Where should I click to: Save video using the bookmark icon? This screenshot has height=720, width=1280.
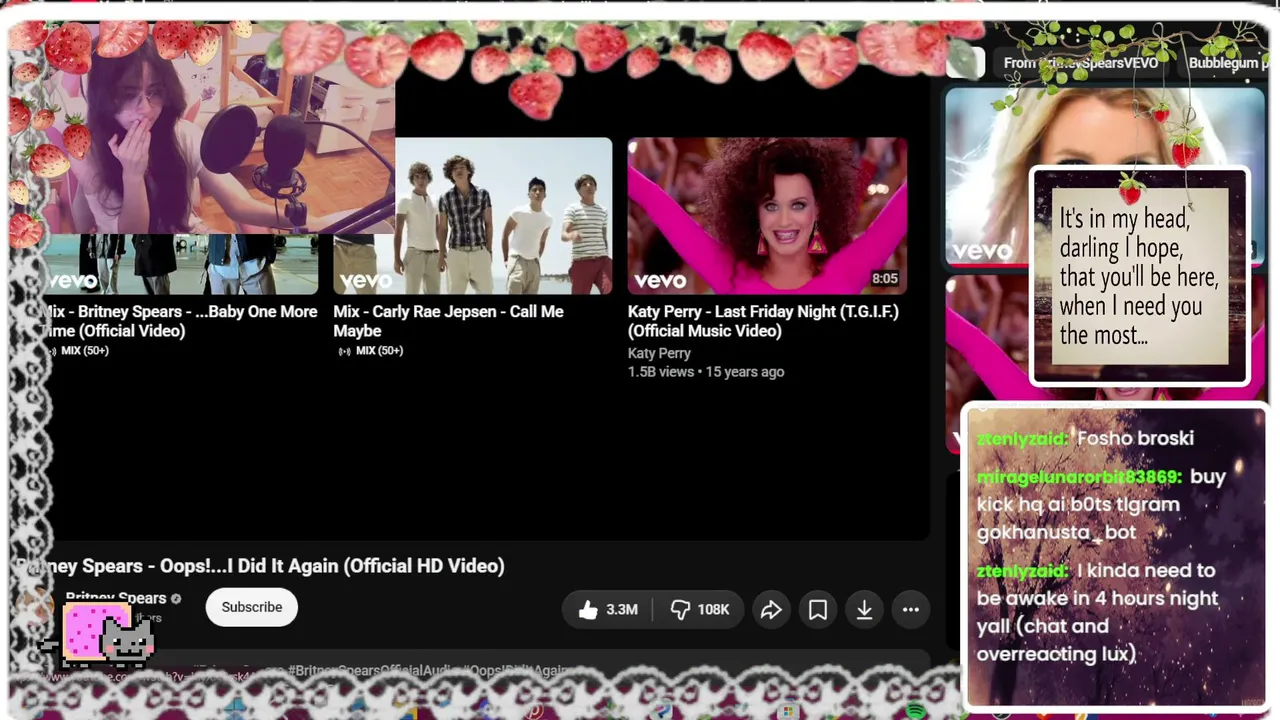[x=818, y=609]
